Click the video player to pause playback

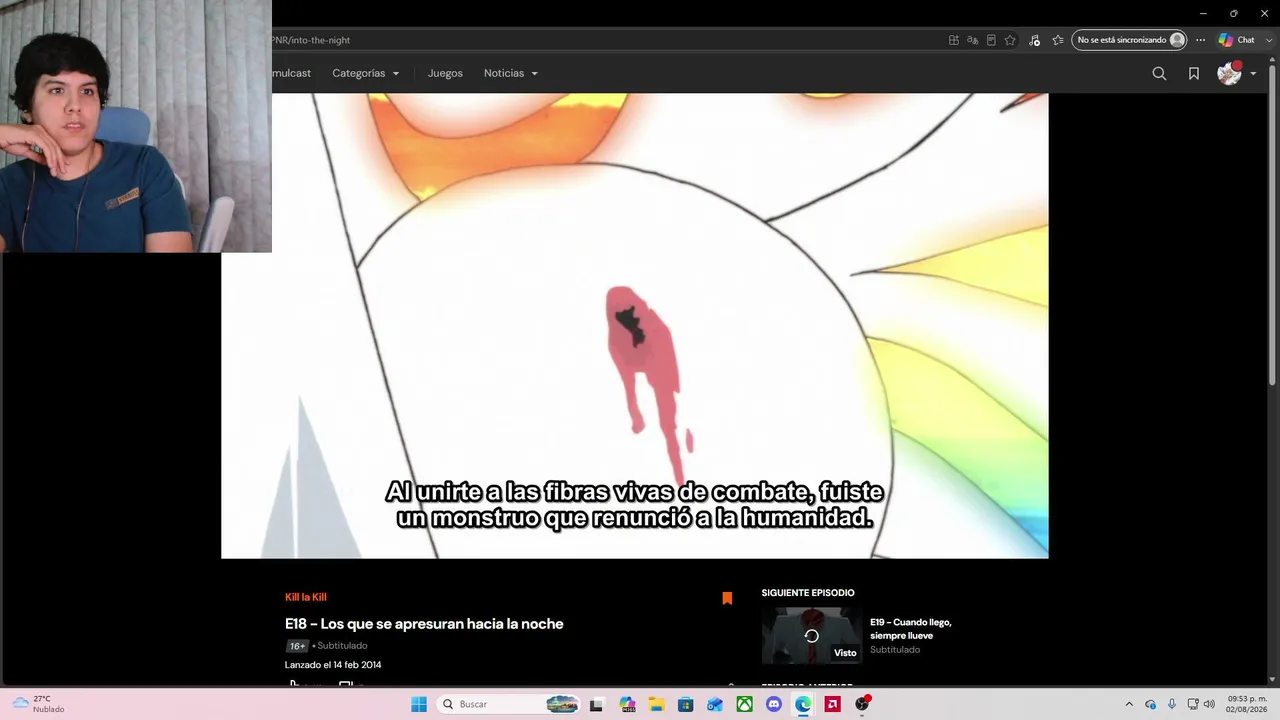click(635, 326)
